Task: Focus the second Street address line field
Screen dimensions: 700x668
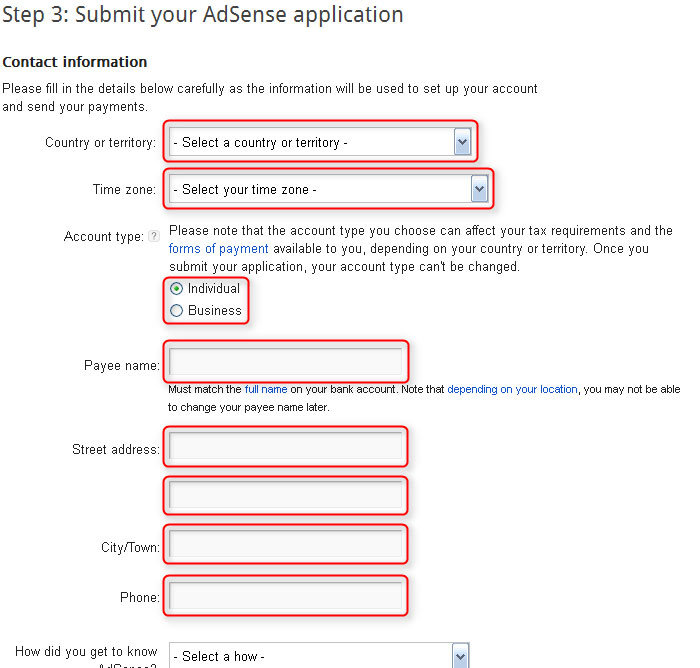Action: click(x=286, y=495)
